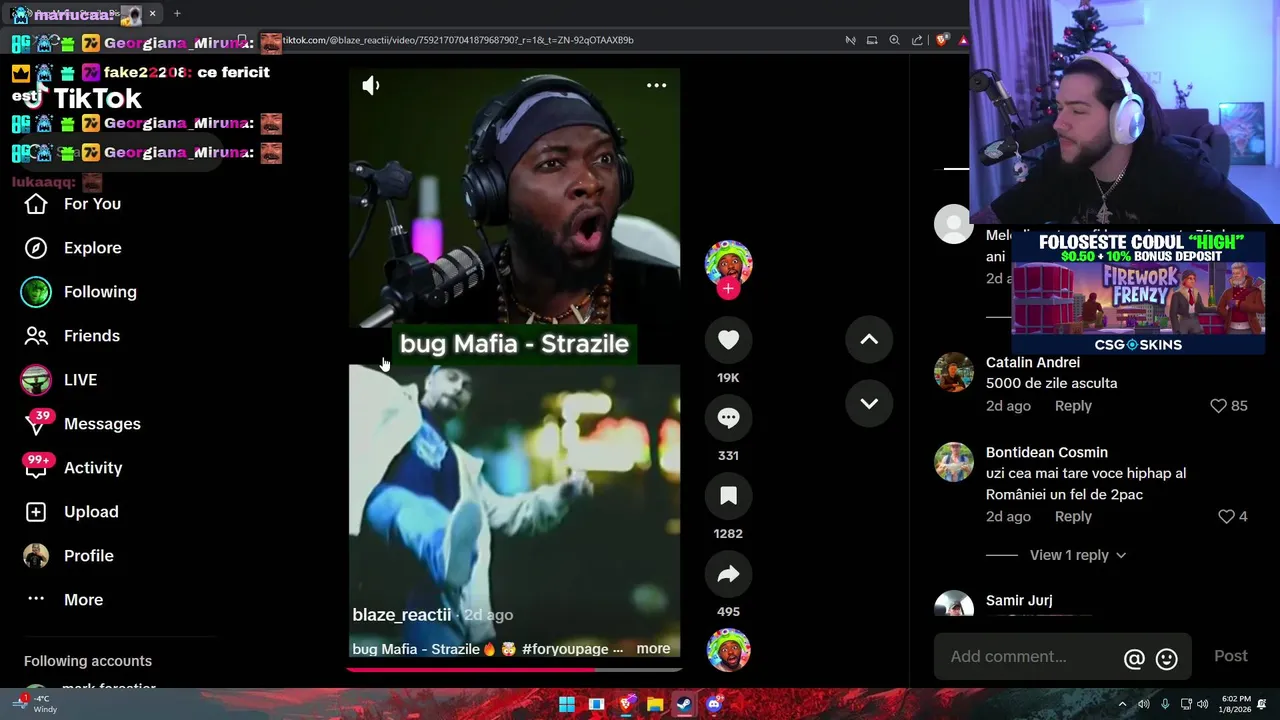Image resolution: width=1280 pixels, height=720 pixels.
Task: Open Brave browser from the taskbar
Action: point(626,705)
